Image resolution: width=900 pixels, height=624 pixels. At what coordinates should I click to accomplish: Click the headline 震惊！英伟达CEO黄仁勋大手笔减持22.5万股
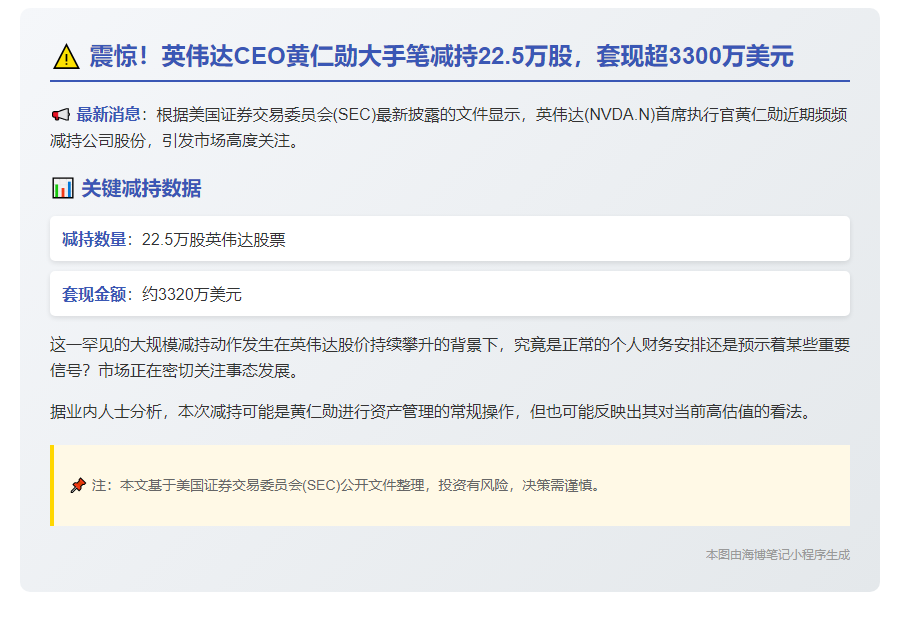point(331,56)
